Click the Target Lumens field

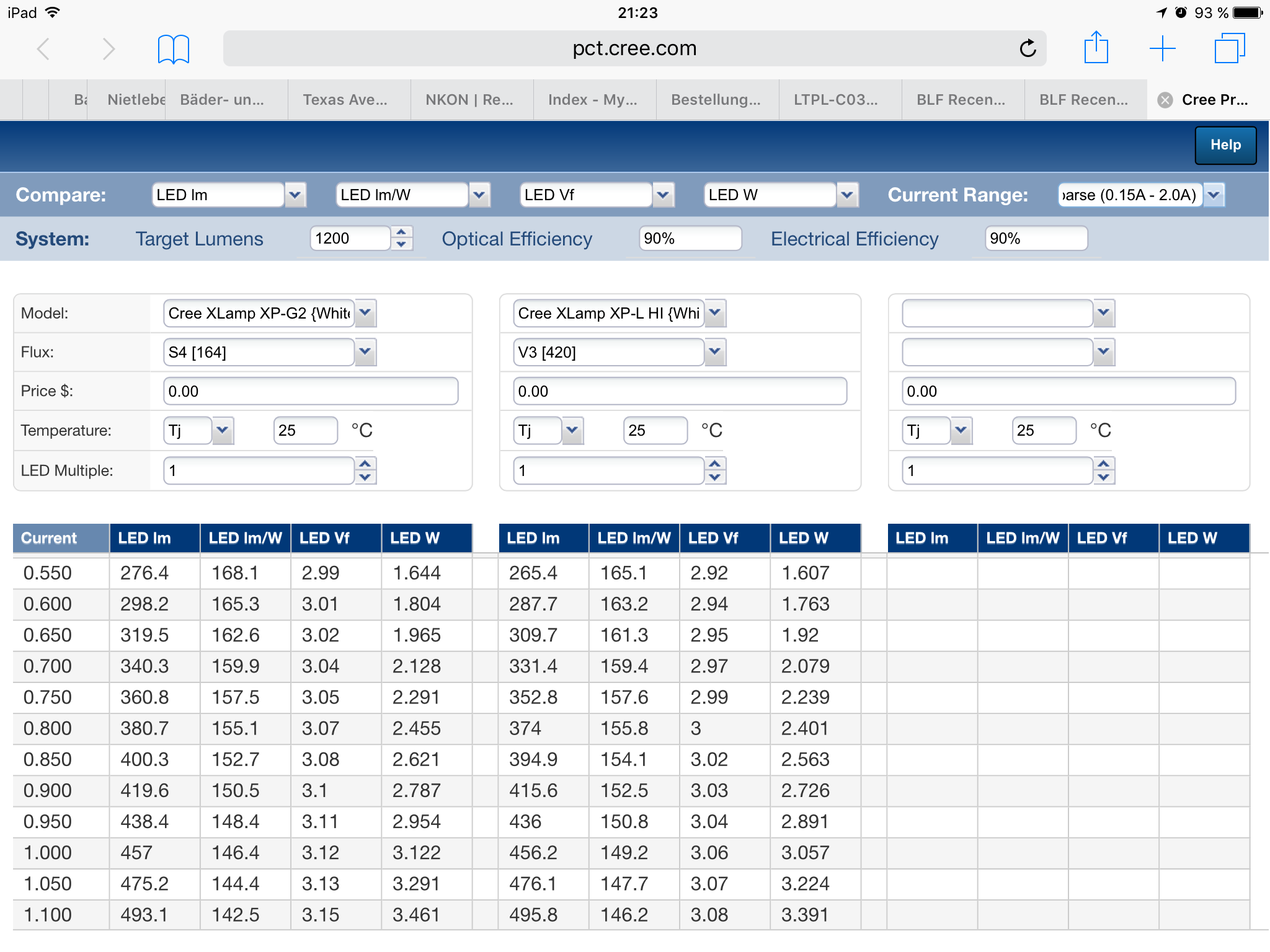pos(350,239)
